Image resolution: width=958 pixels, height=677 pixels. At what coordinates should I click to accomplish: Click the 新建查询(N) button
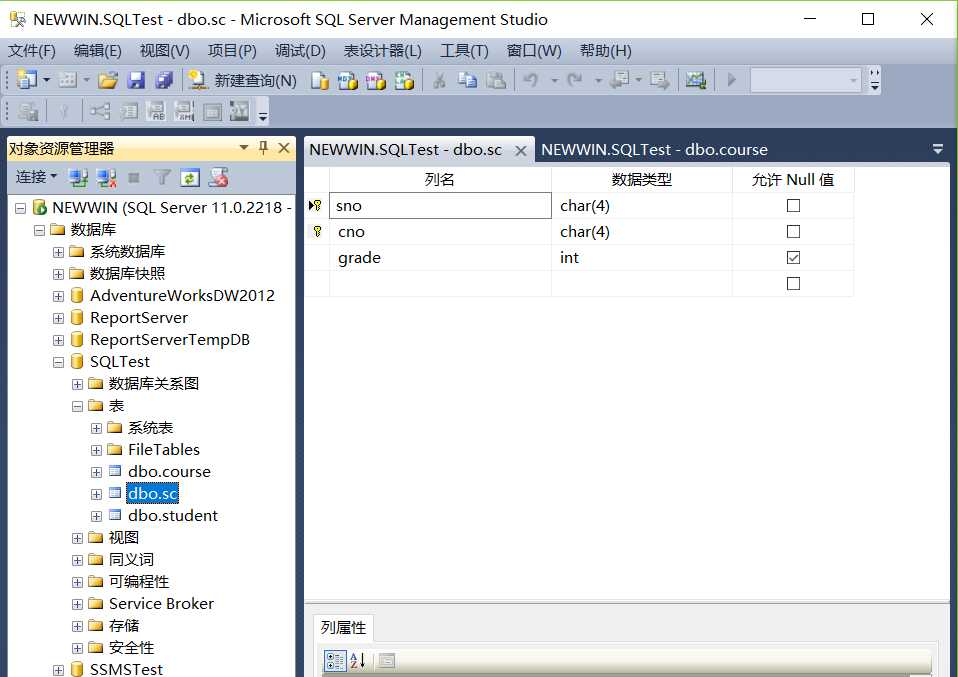242,80
